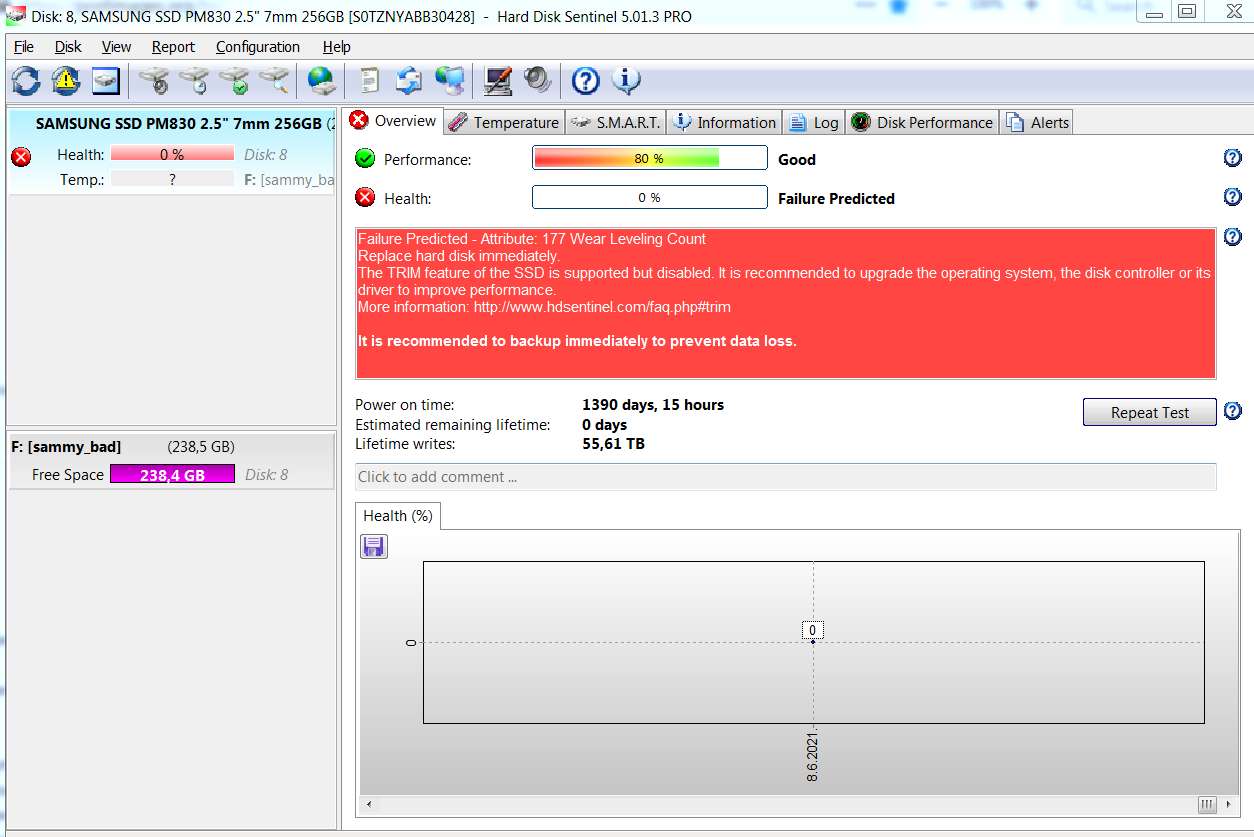Click the '0 days' remaining lifetime value
The width and height of the screenshot is (1254, 837).
click(x=604, y=425)
